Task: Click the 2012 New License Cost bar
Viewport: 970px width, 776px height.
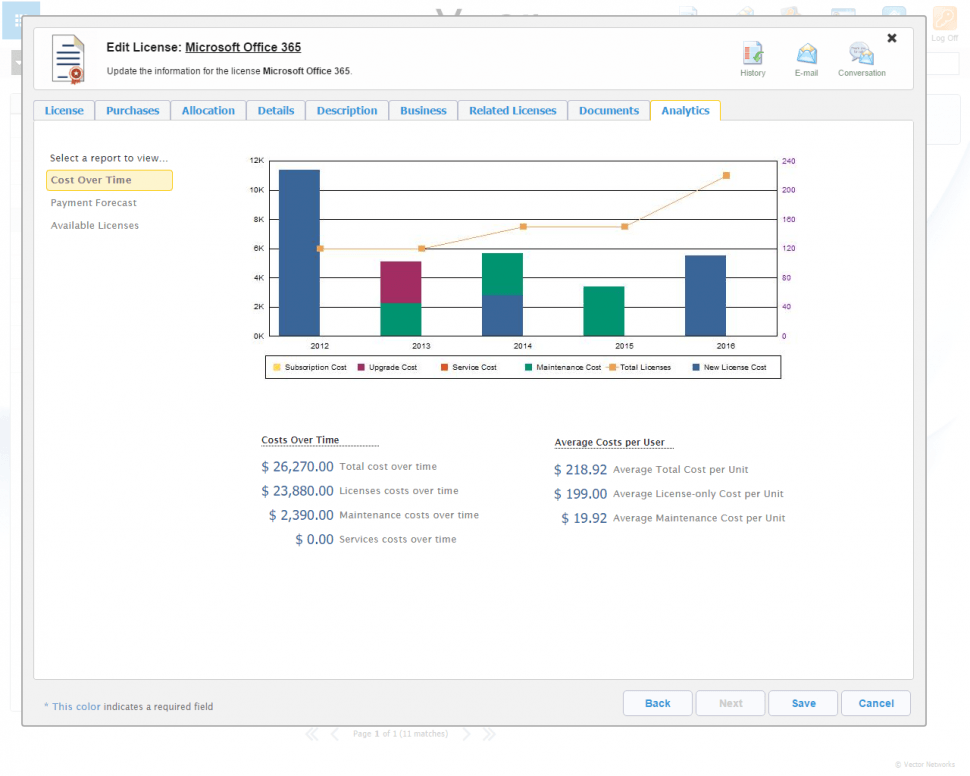Action: (x=299, y=252)
